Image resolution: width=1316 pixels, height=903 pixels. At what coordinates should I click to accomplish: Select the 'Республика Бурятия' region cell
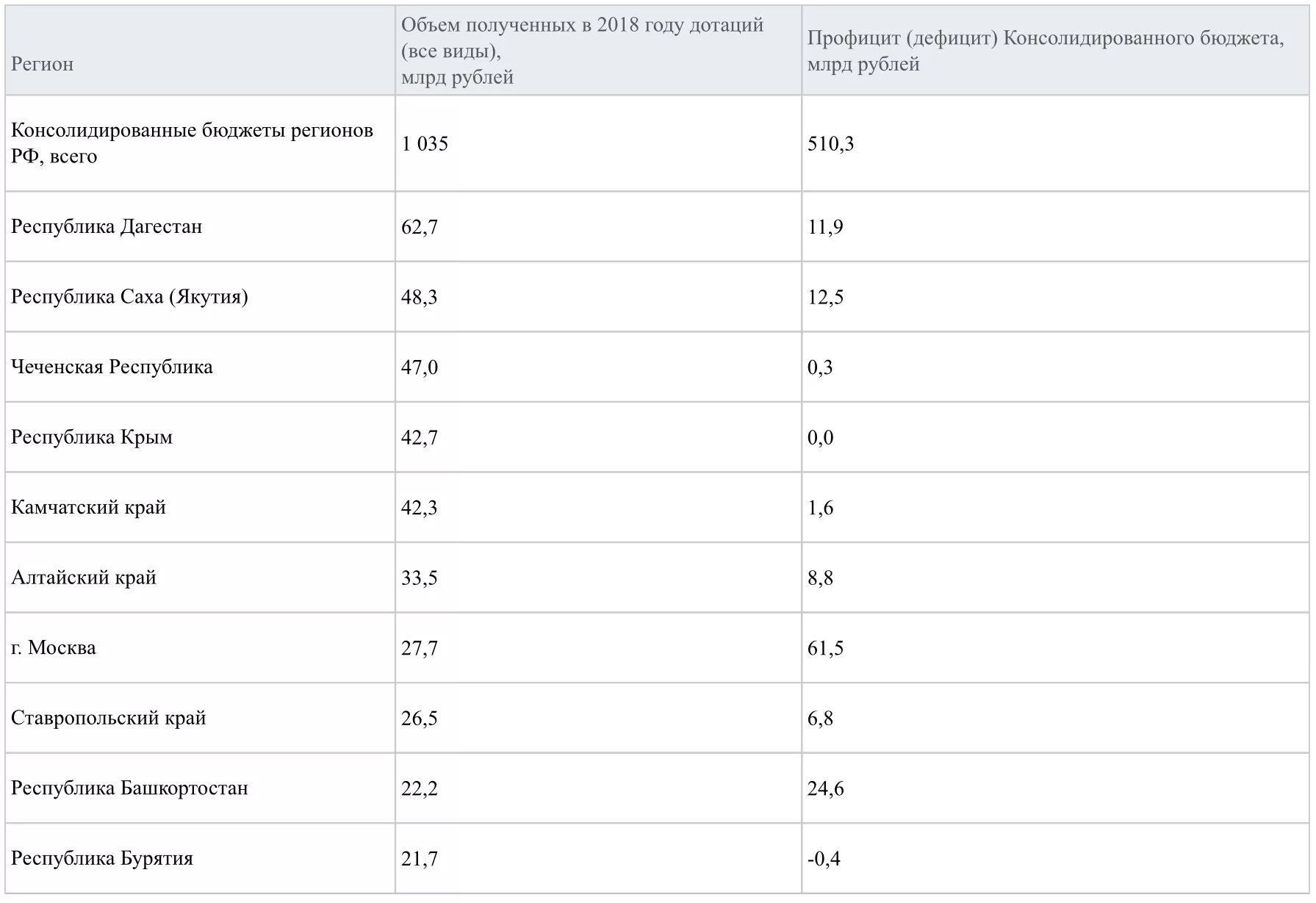pos(102,858)
